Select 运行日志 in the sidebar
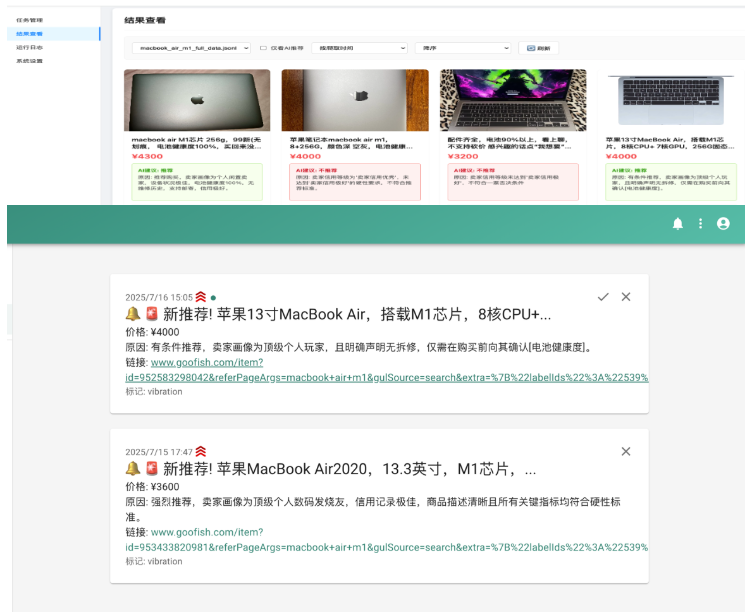The image size is (750, 612). (30, 47)
